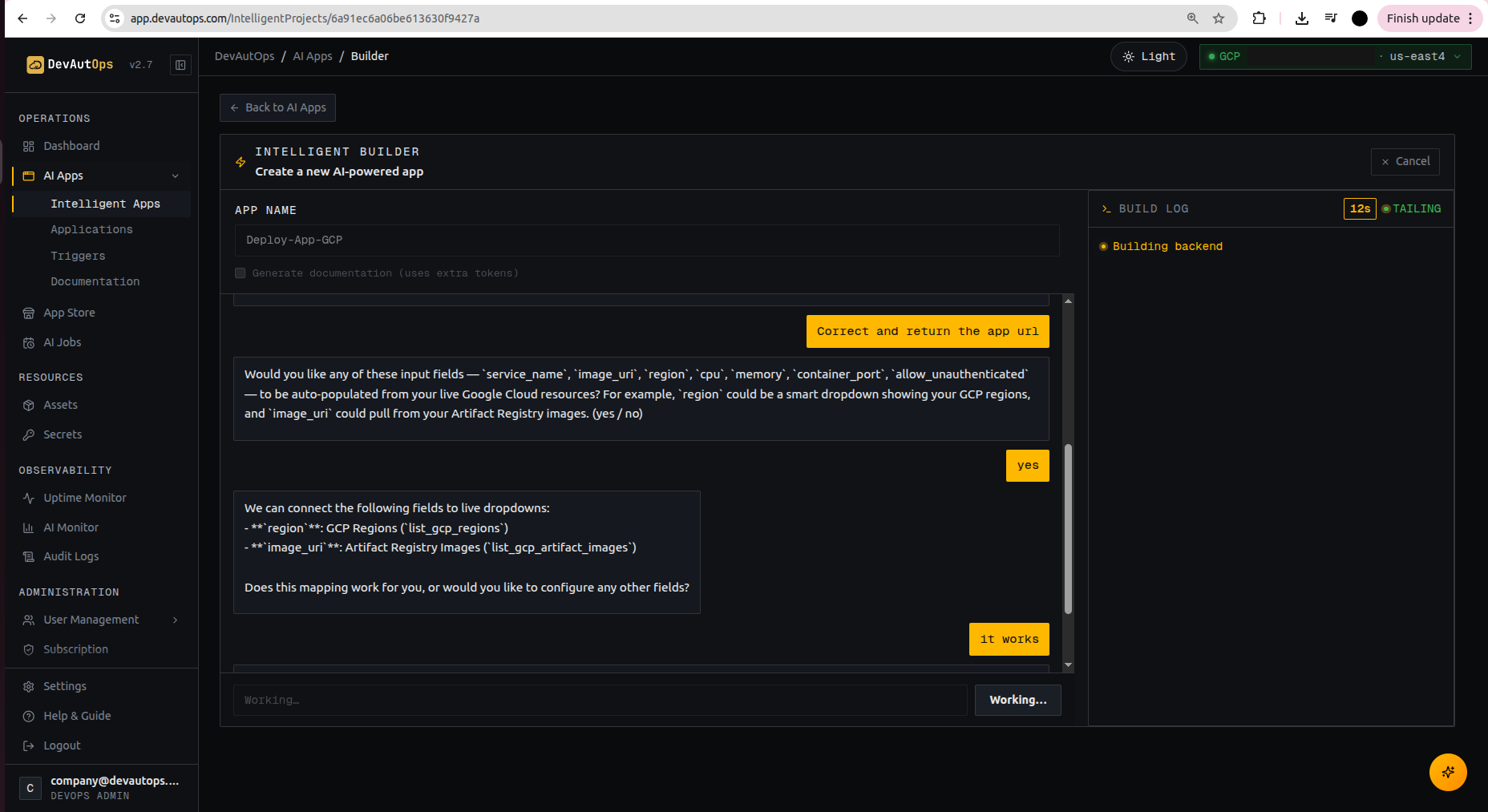
Task: Cancel the Intelligent Builder session
Action: [1405, 161]
